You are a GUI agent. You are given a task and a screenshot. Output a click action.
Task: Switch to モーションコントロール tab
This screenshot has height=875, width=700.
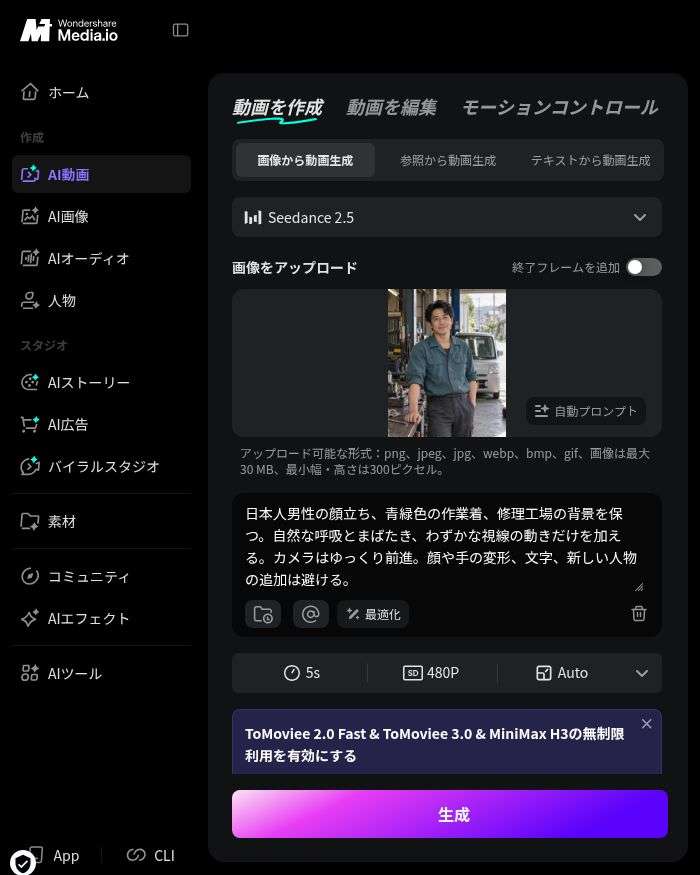click(560, 107)
